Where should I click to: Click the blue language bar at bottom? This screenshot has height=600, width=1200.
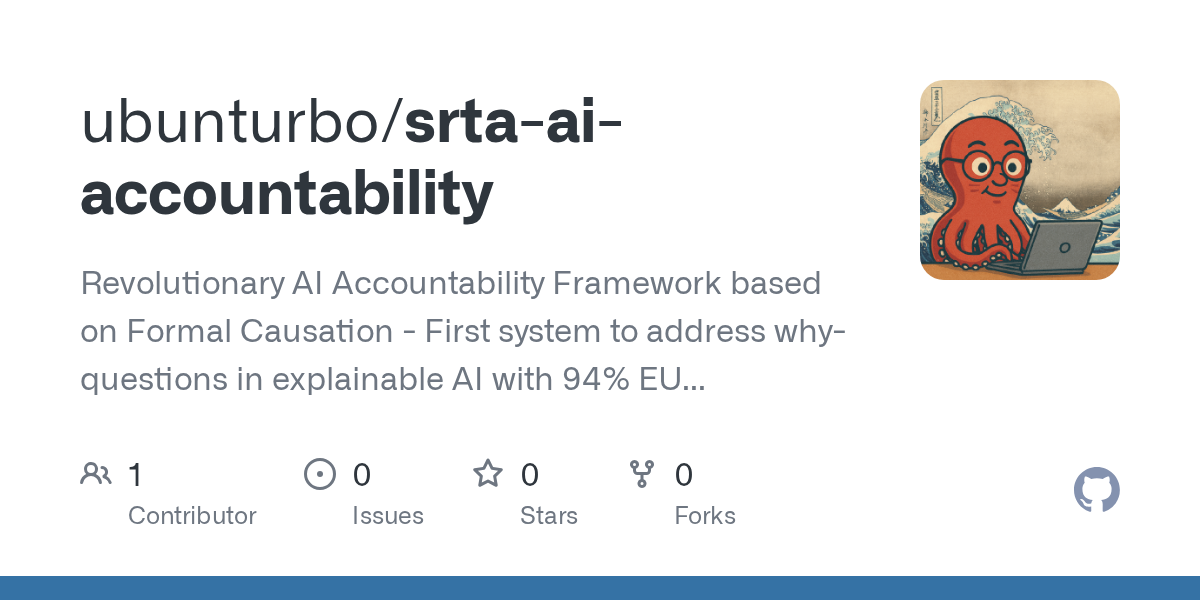tap(600, 588)
